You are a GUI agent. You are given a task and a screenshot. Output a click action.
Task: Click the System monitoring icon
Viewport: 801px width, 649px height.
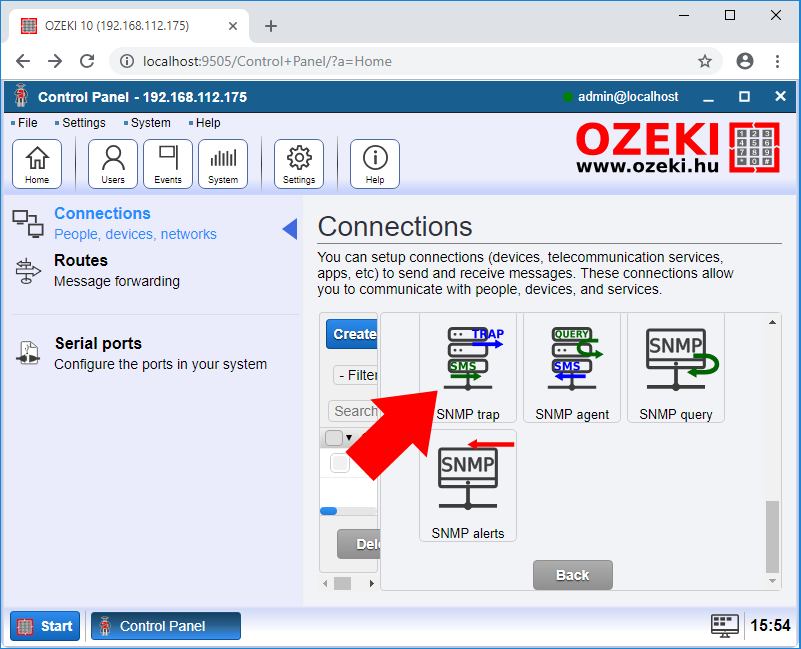click(x=222, y=163)
